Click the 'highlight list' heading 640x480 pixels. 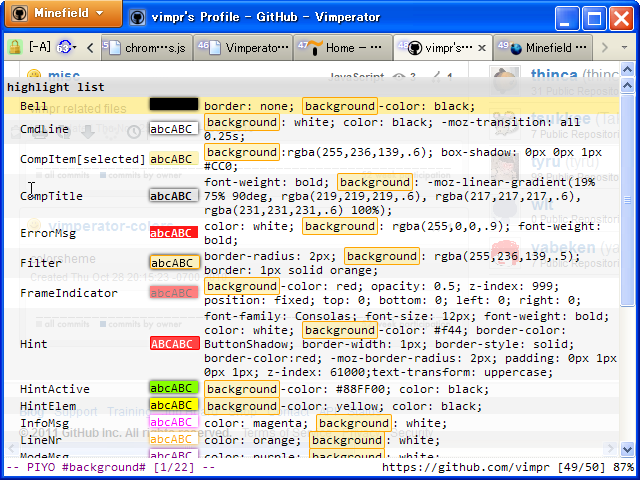click(56, 87)
